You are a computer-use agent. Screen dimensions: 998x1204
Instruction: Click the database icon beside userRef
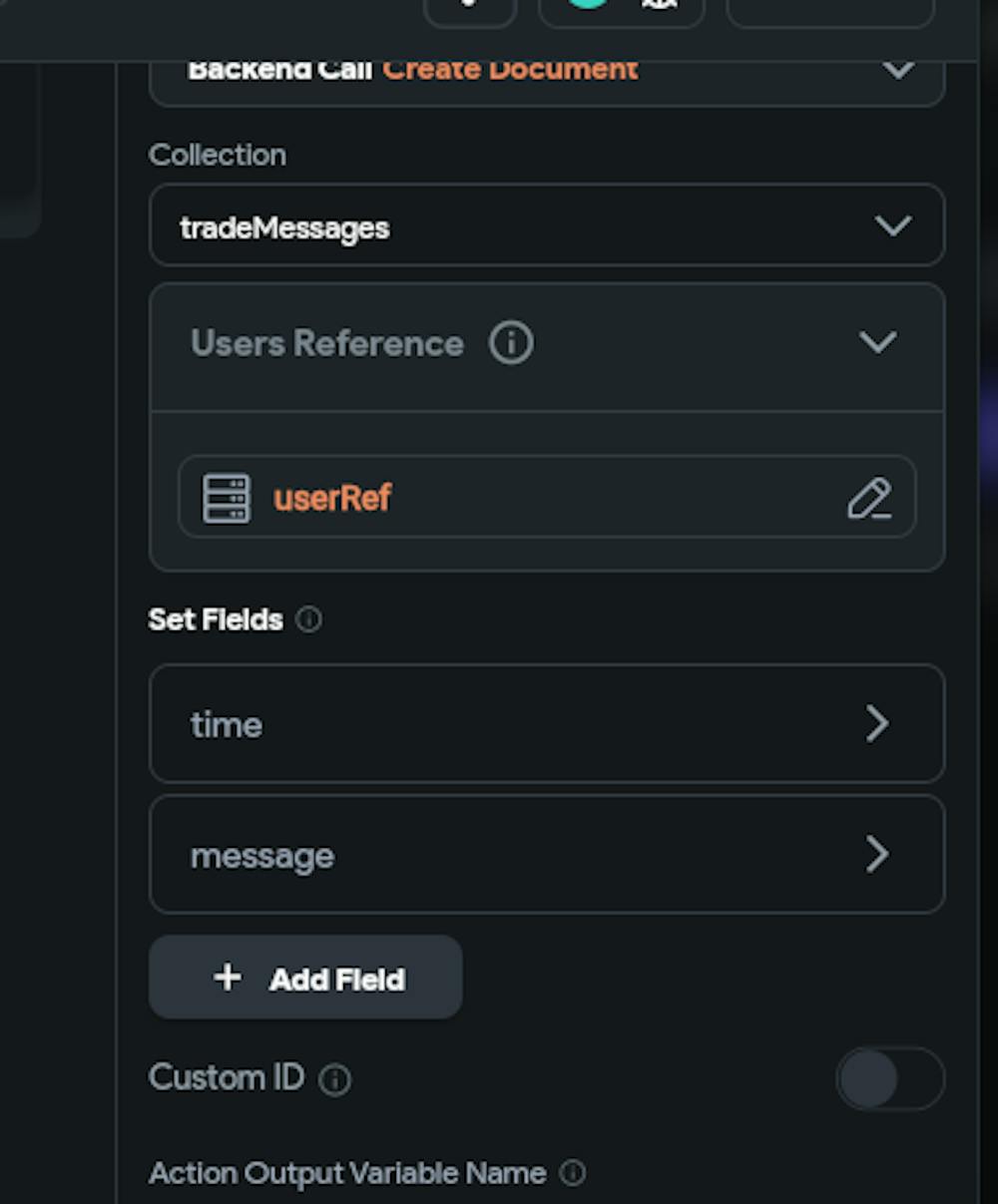(227, 498)
